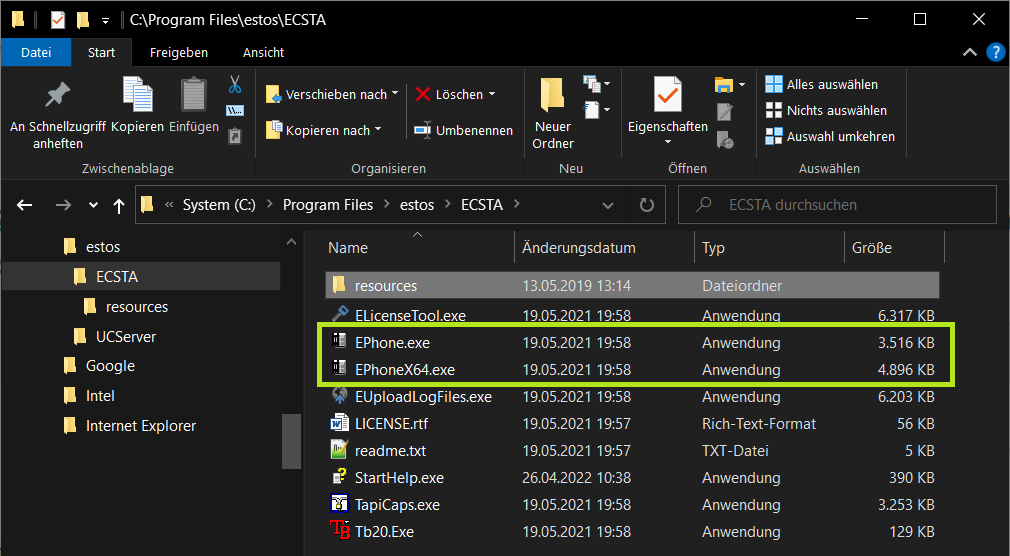Viewport: 1010px width, 556px height.
Task: Click the Umbenennen button
Action: pos(463,130)
